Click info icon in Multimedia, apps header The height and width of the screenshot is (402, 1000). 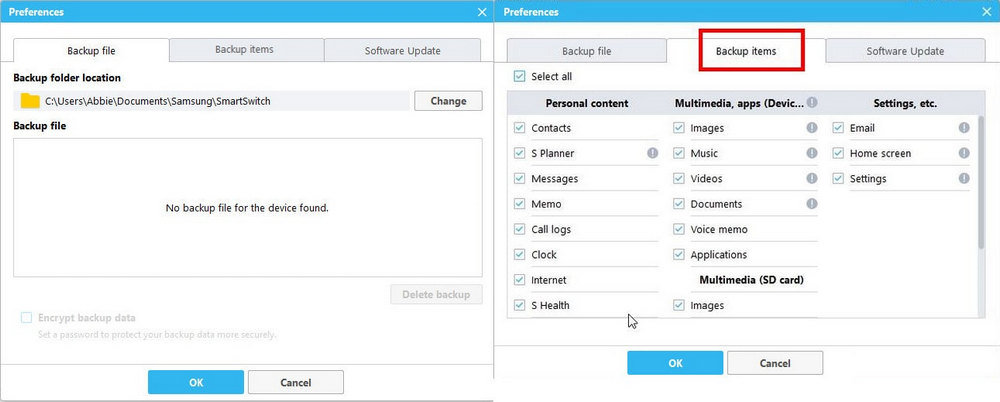(x=812, y=102)
